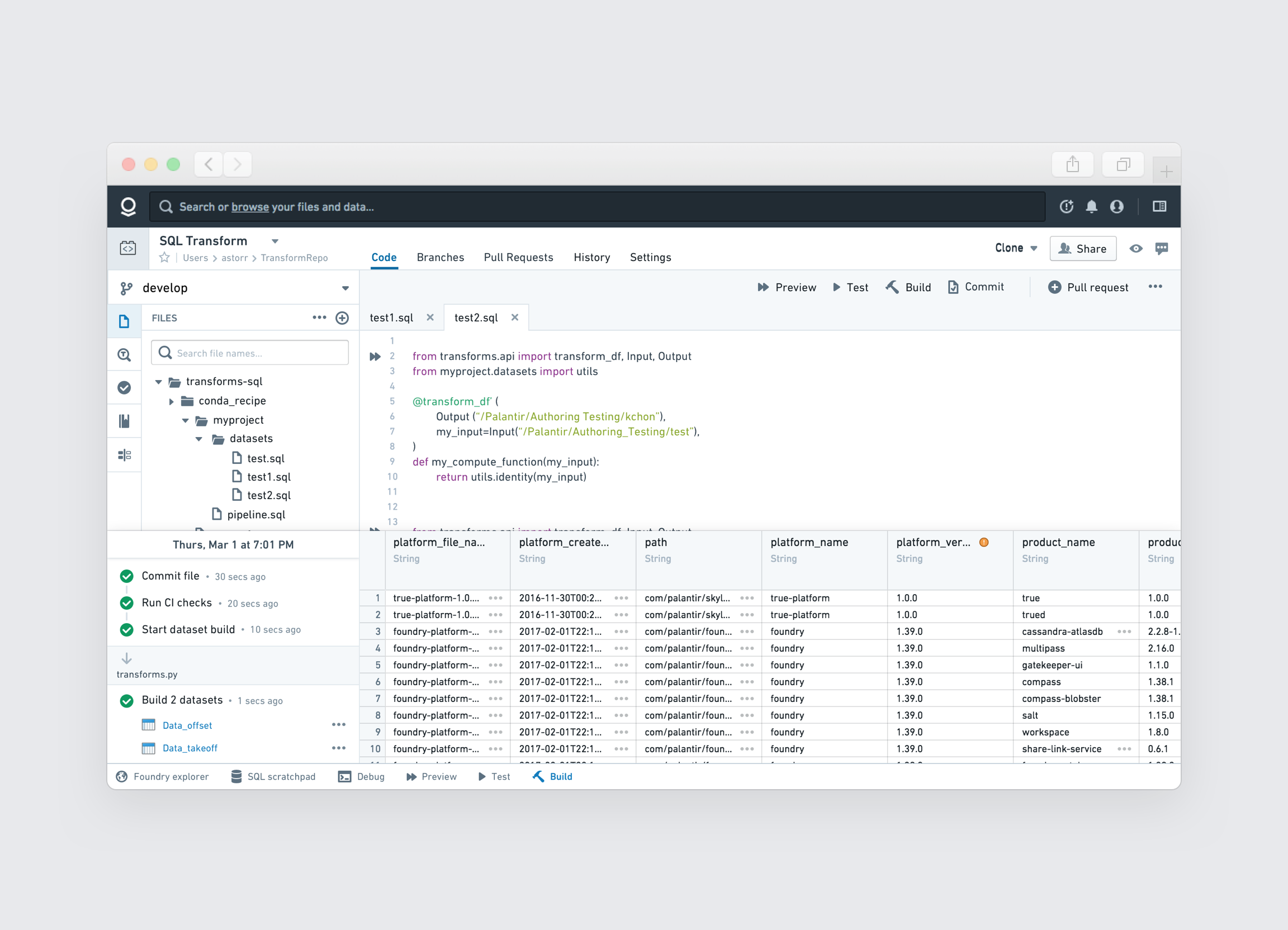Close the test2.sql tab

(514, 317)
